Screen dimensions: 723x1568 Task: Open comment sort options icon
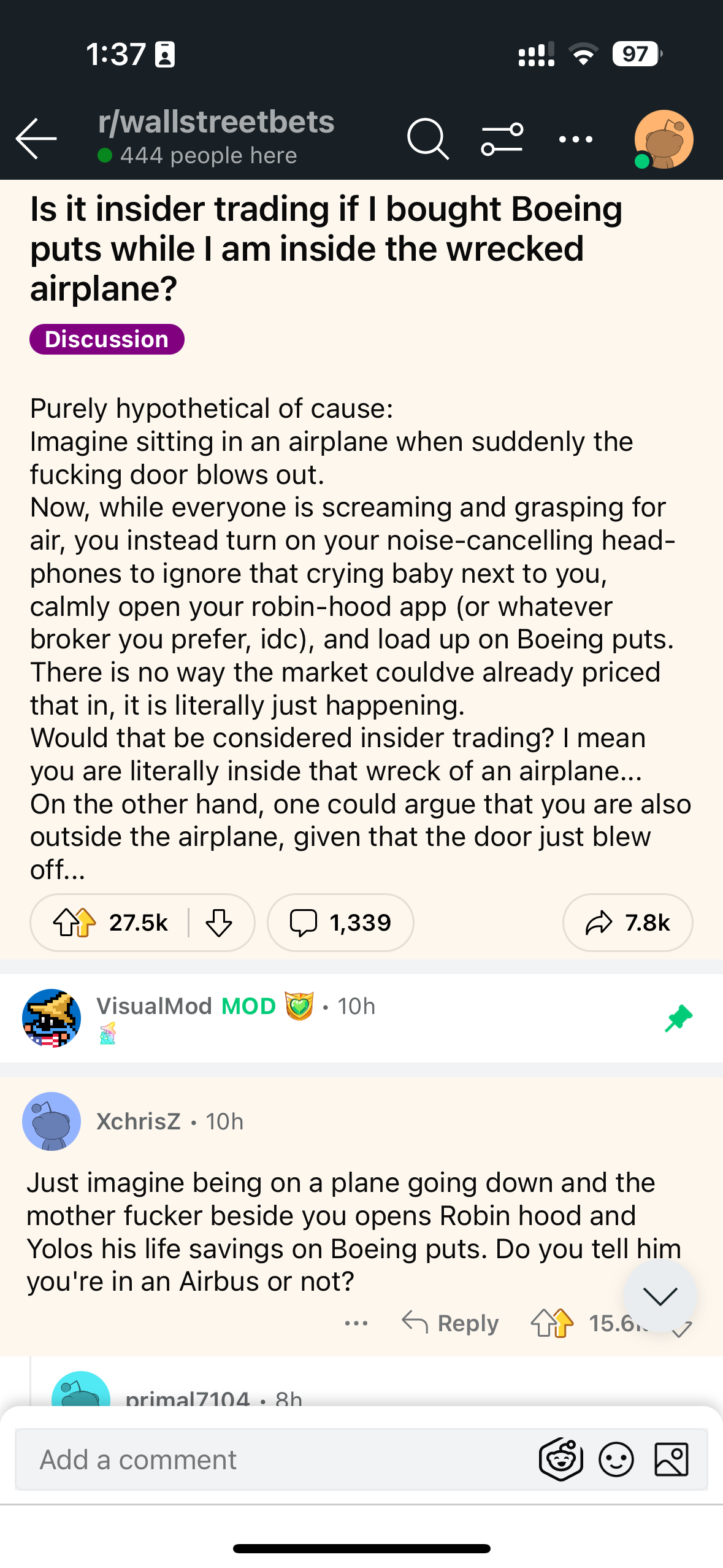pyautogui.click(x=502, y=139)
